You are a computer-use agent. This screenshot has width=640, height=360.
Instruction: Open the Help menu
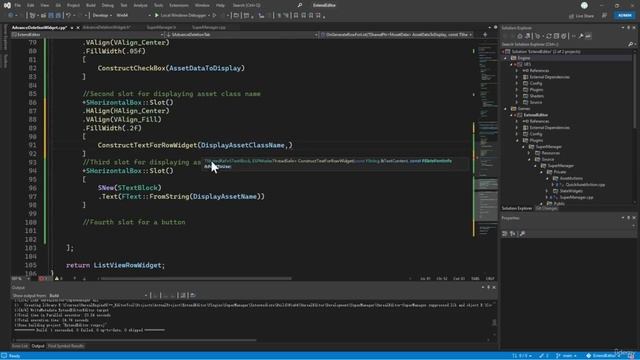220,5
